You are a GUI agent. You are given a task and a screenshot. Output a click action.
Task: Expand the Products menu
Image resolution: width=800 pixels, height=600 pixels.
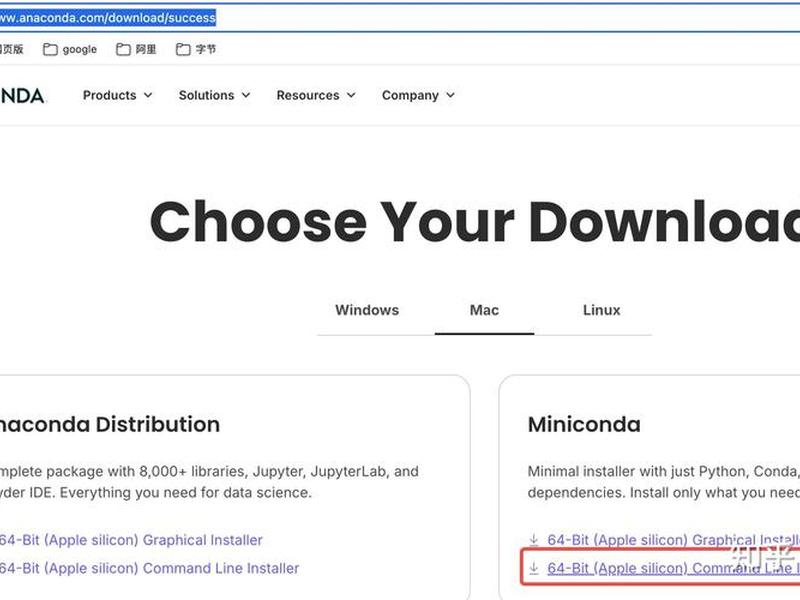117,95
